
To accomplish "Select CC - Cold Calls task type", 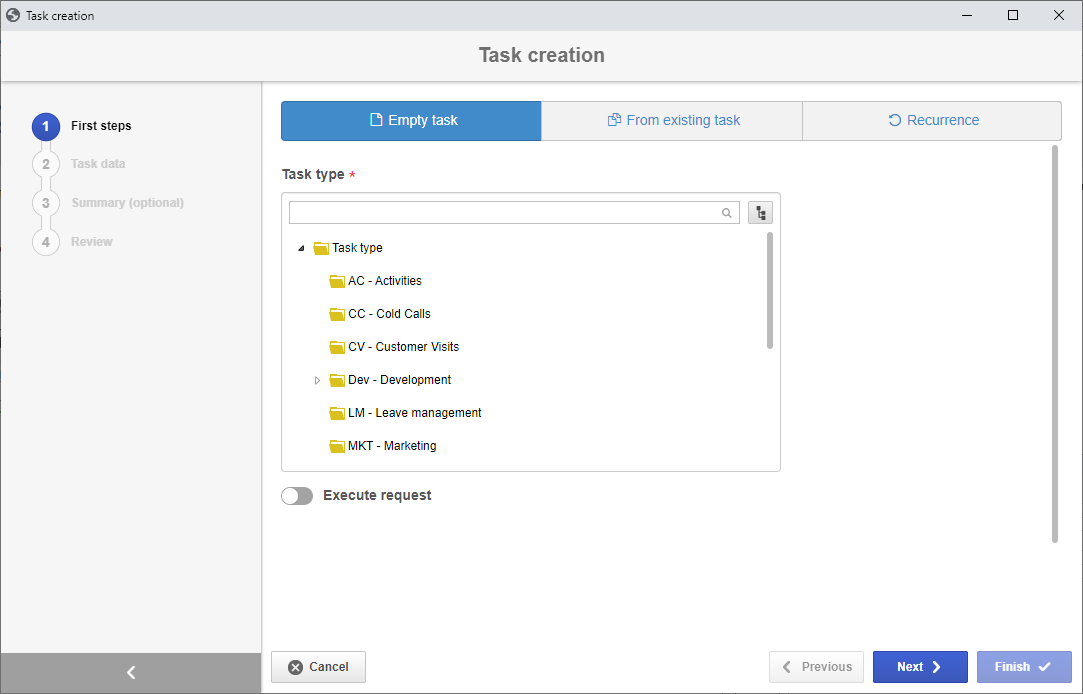I will 390,314.
